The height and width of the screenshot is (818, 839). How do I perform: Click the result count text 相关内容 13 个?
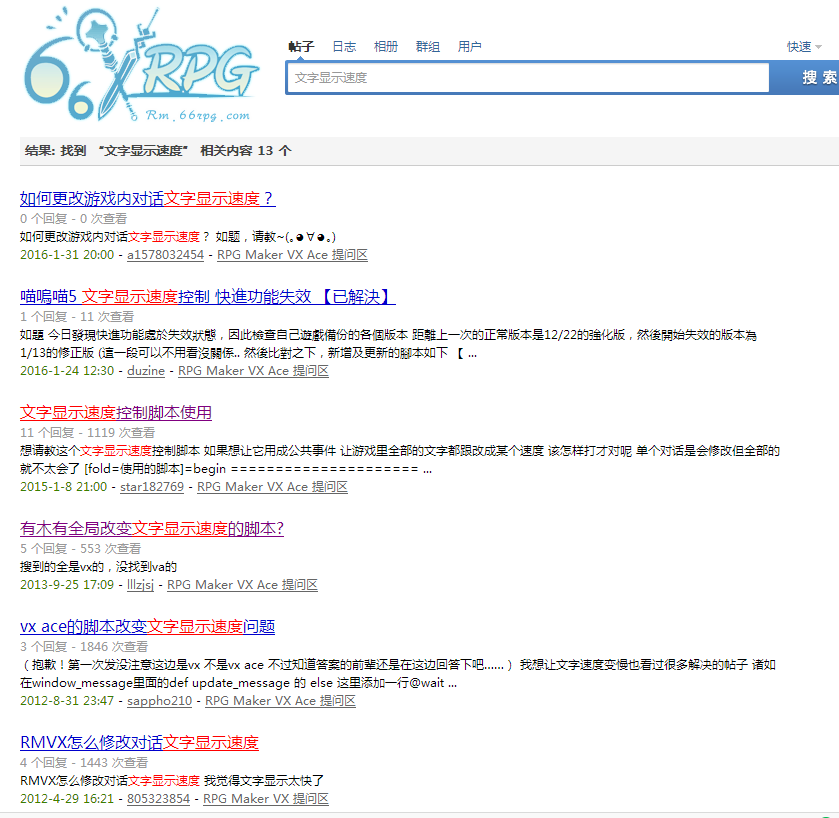pyautogui.click(x=246, y=151)
